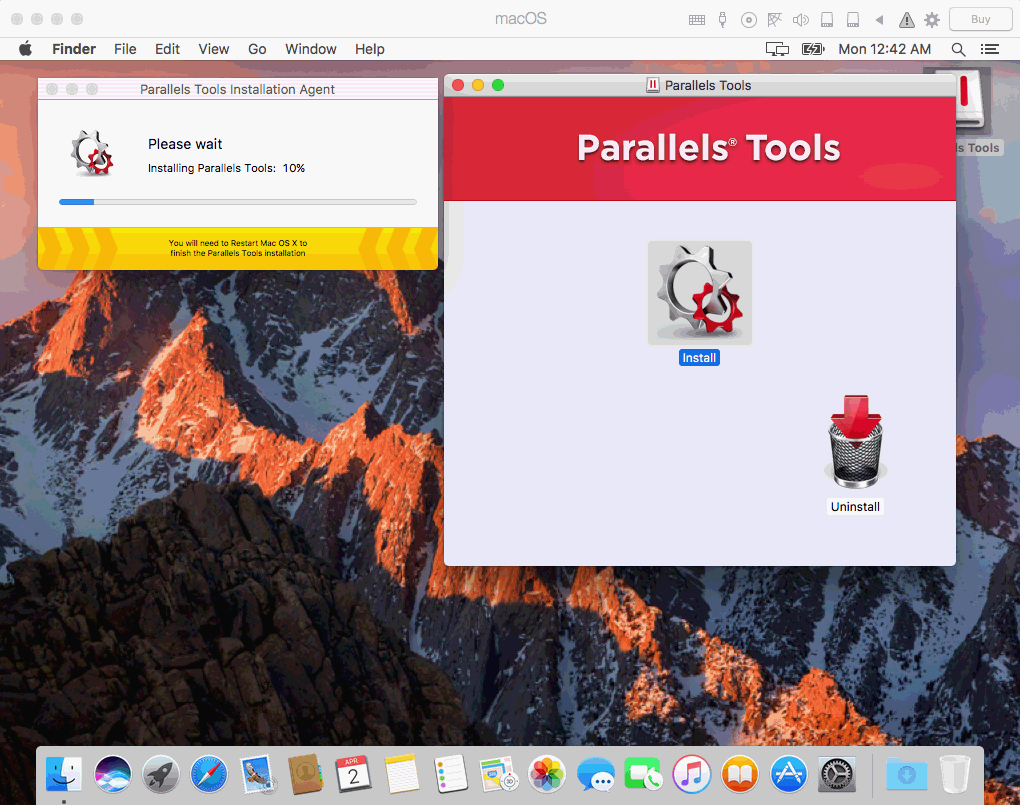Open Notification Center list icon

[990, 49]
